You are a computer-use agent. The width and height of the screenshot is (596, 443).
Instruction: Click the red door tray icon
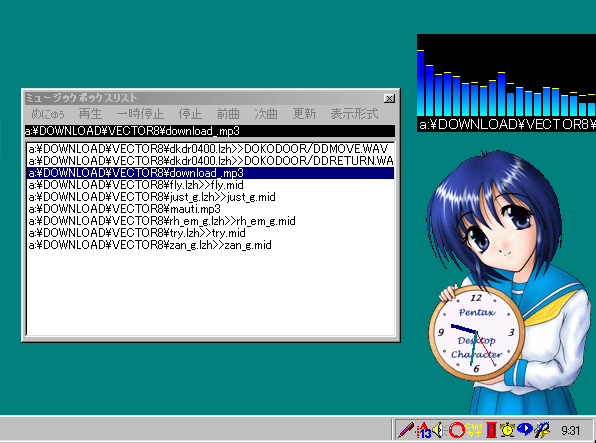[x=491, y=430]
